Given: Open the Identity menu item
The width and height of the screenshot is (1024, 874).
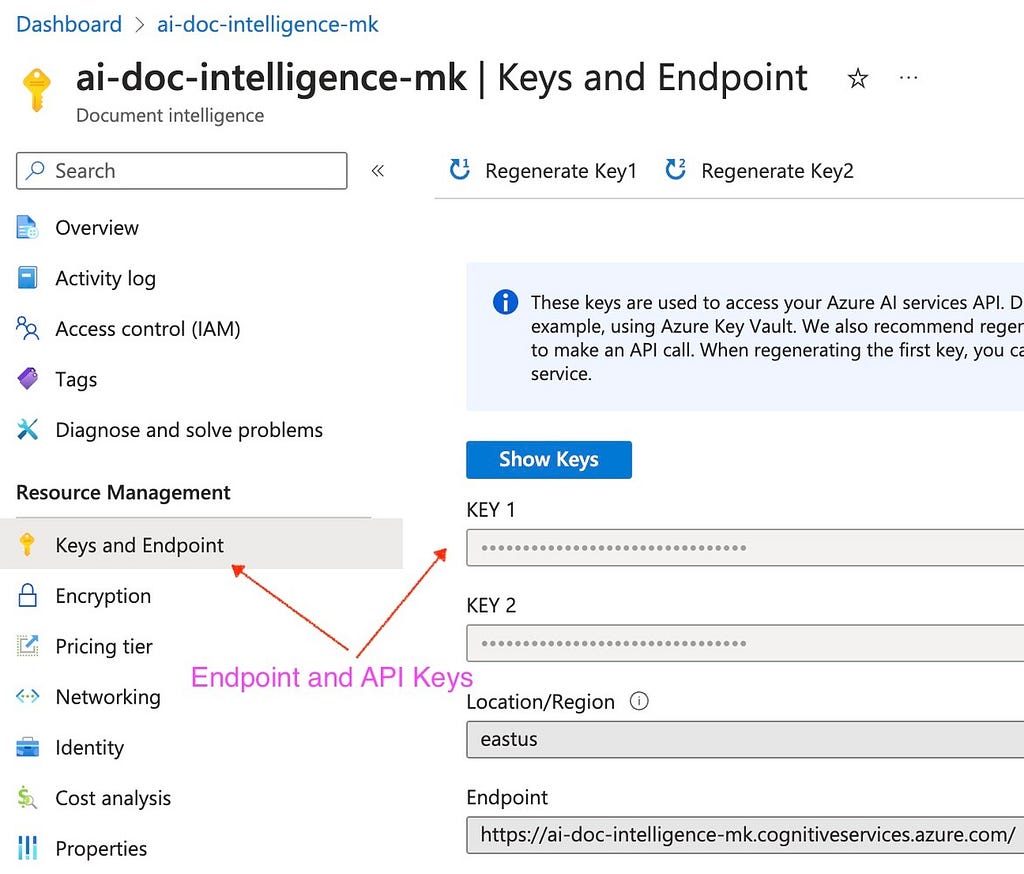Looking at the screenshot, I should (89, 747).
